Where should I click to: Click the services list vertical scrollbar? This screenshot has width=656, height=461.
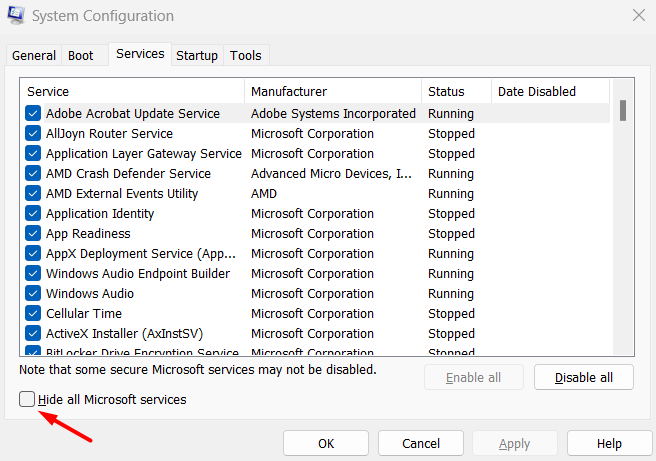(623, 220)
